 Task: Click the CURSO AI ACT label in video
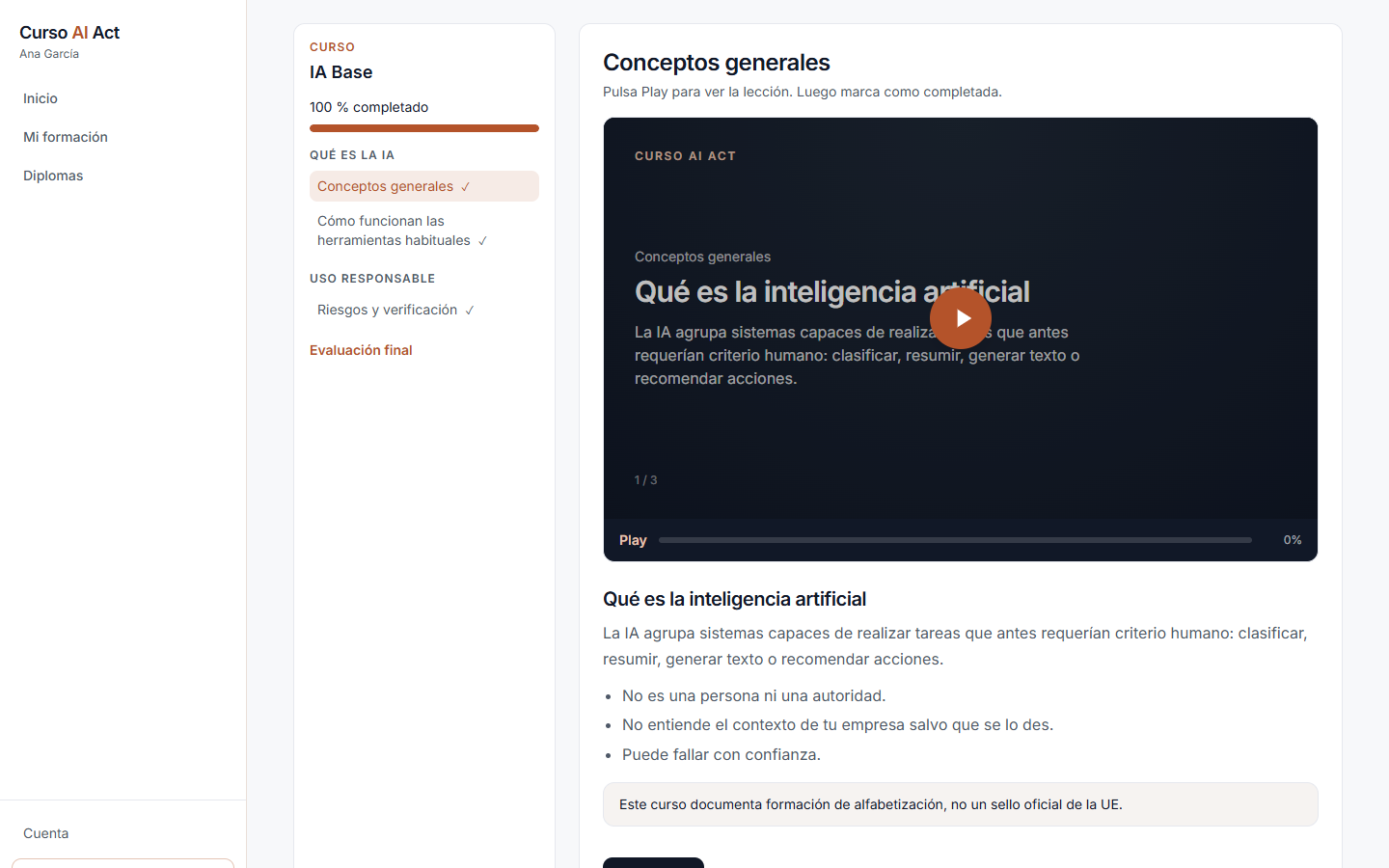[x=685, y=156]
